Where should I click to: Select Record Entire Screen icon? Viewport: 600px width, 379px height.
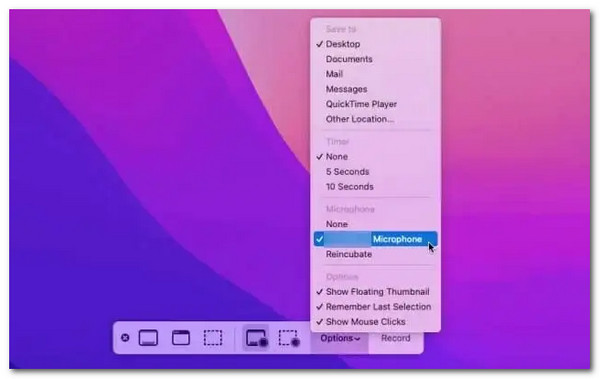pyautogui.click(x=256, y=338)
